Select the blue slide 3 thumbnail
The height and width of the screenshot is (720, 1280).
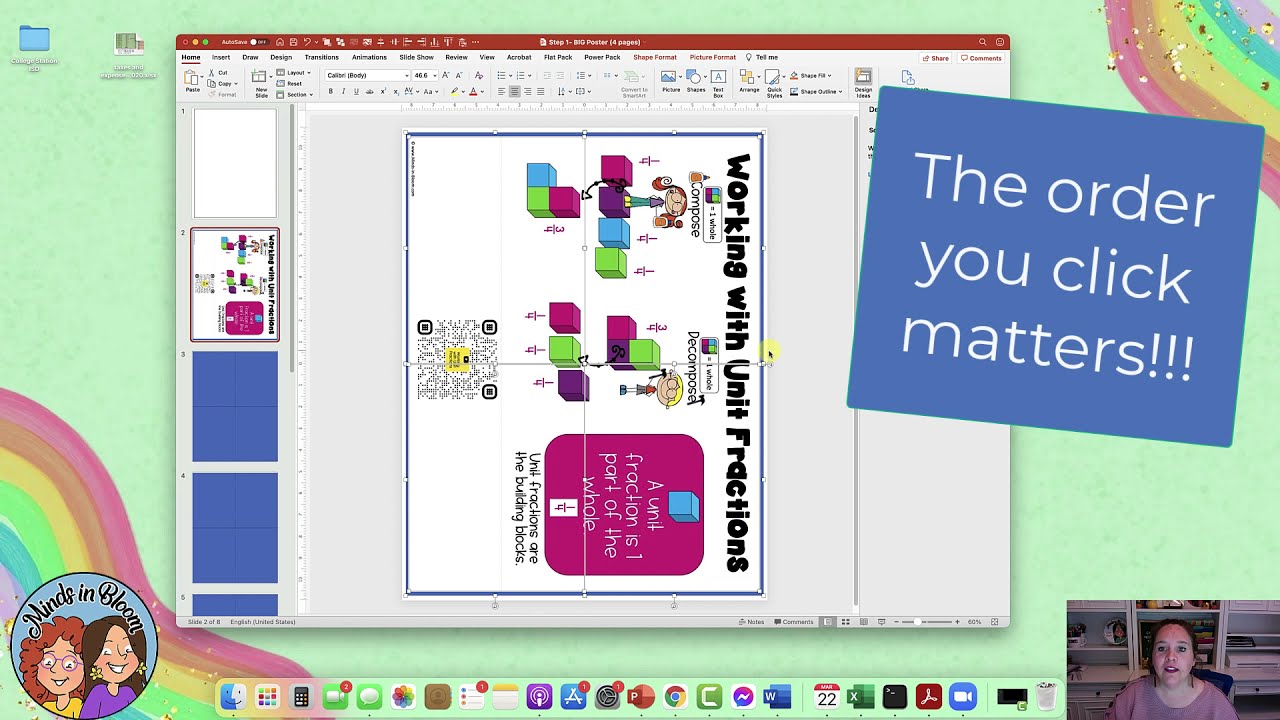[x=235, y=406]
